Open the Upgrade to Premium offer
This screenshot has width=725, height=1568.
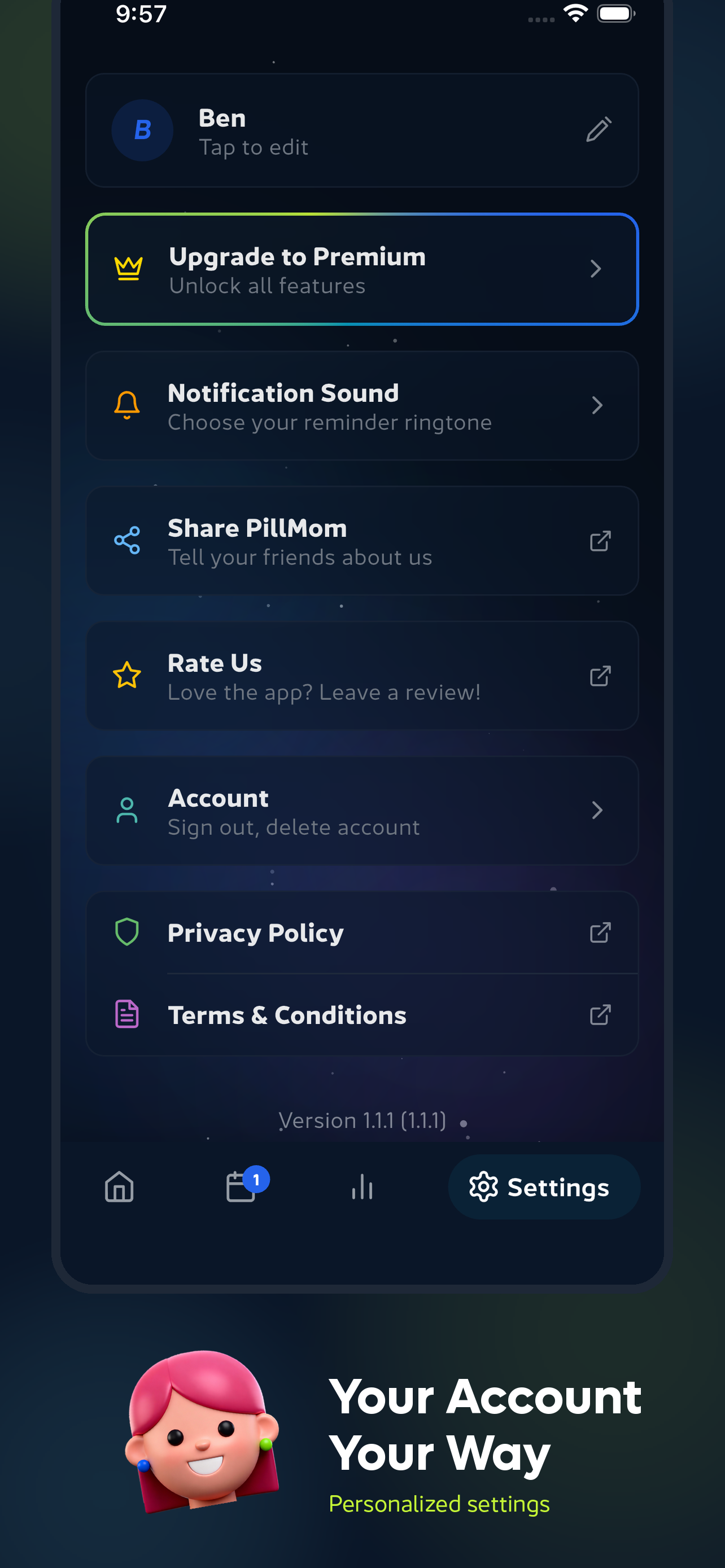362,269
